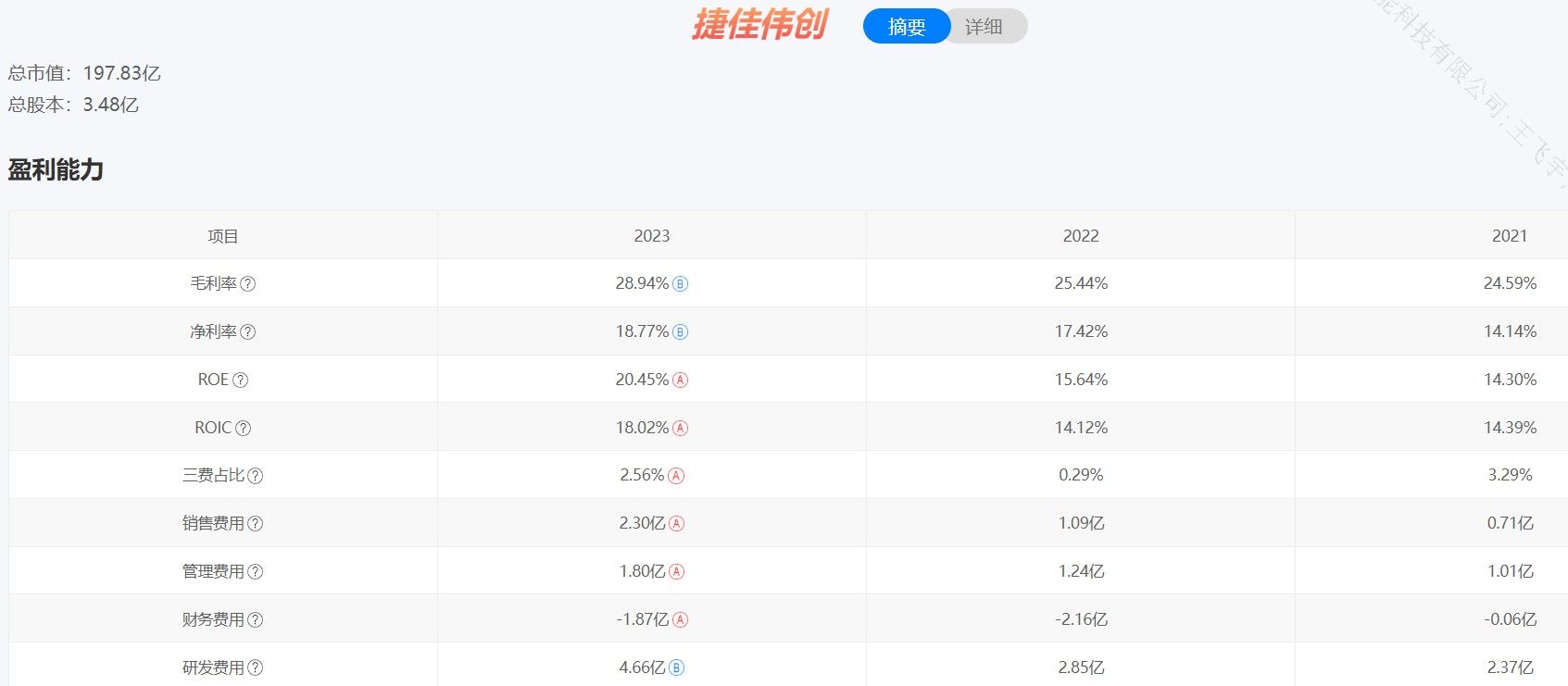
Task: Click the 财务费用 row label
Action: pyautogui.click(x=214, y=619)
